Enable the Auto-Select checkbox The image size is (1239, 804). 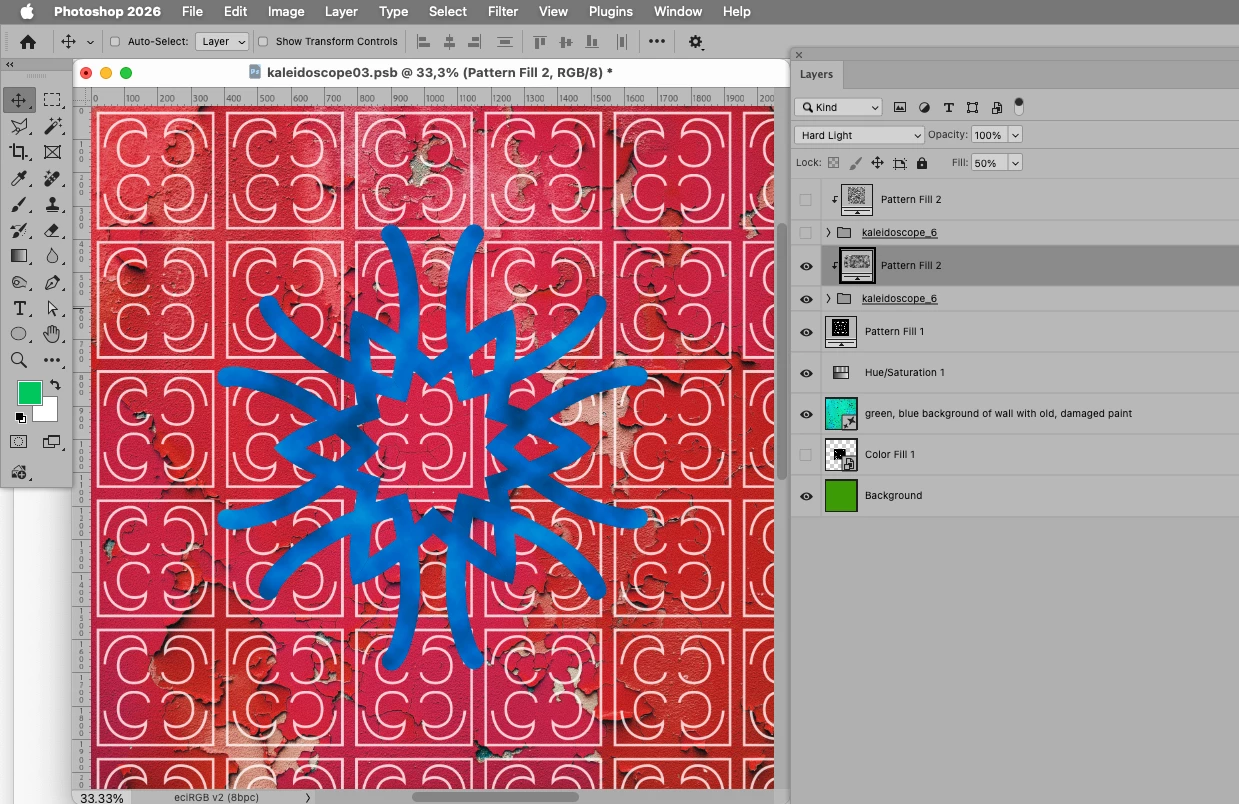pyautogui.click(x=114, y=42)
